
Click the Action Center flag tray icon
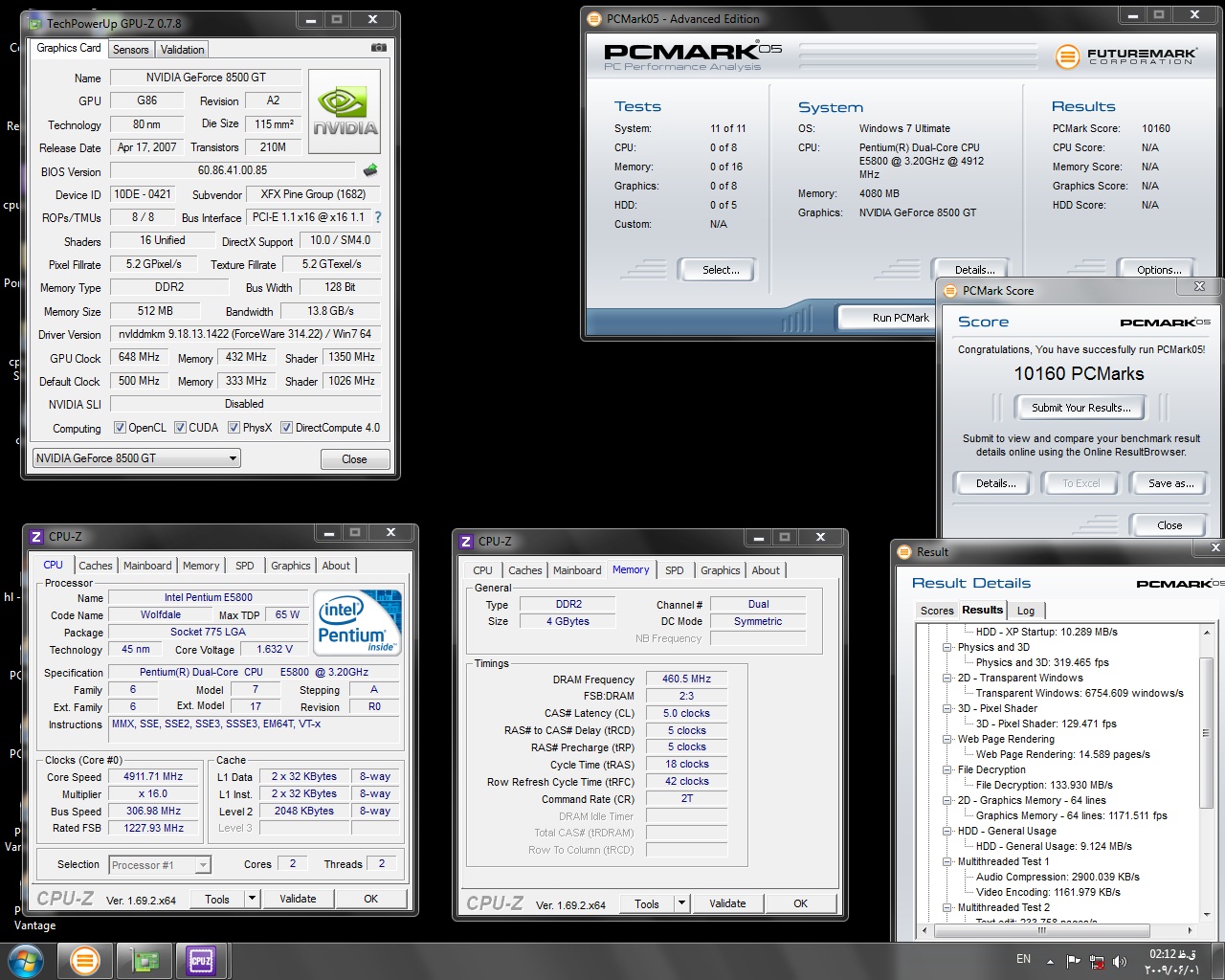tap(1074, 961)
